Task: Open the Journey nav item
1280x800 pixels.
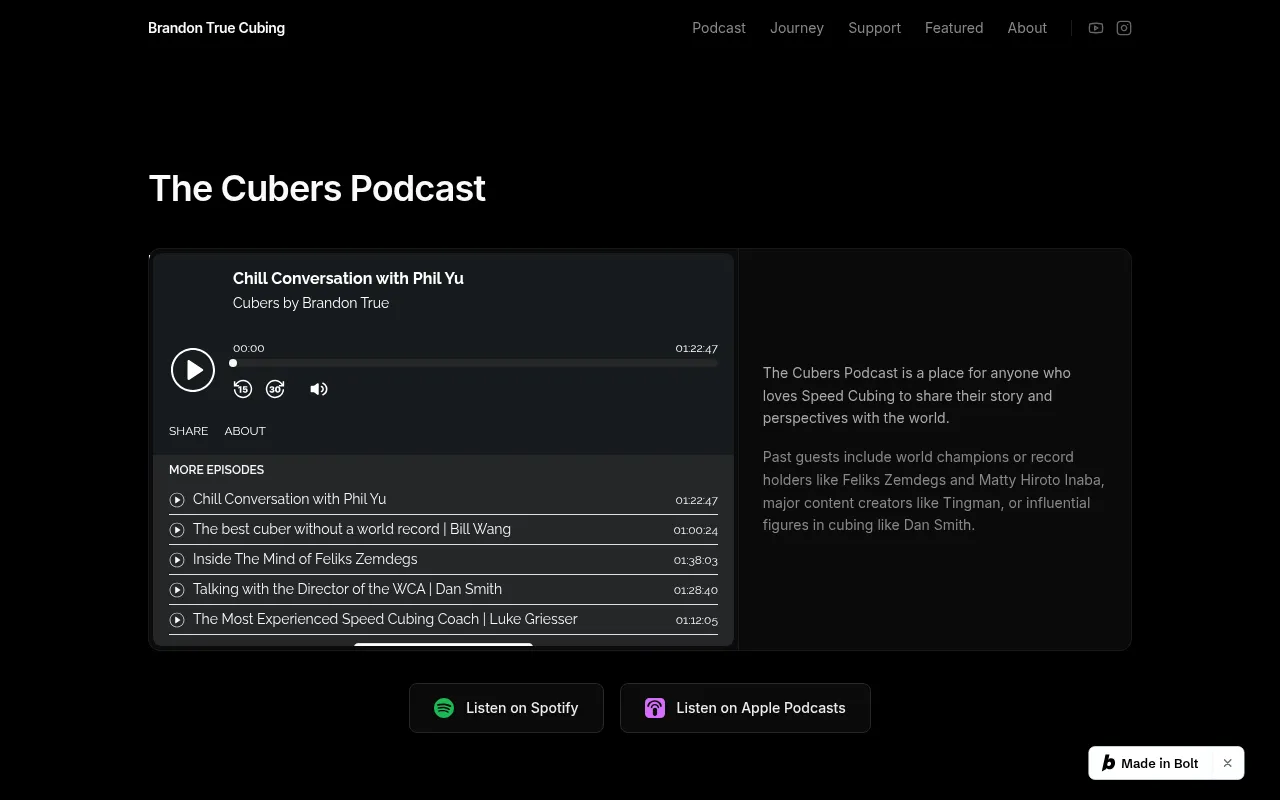Action: [797, 28]
